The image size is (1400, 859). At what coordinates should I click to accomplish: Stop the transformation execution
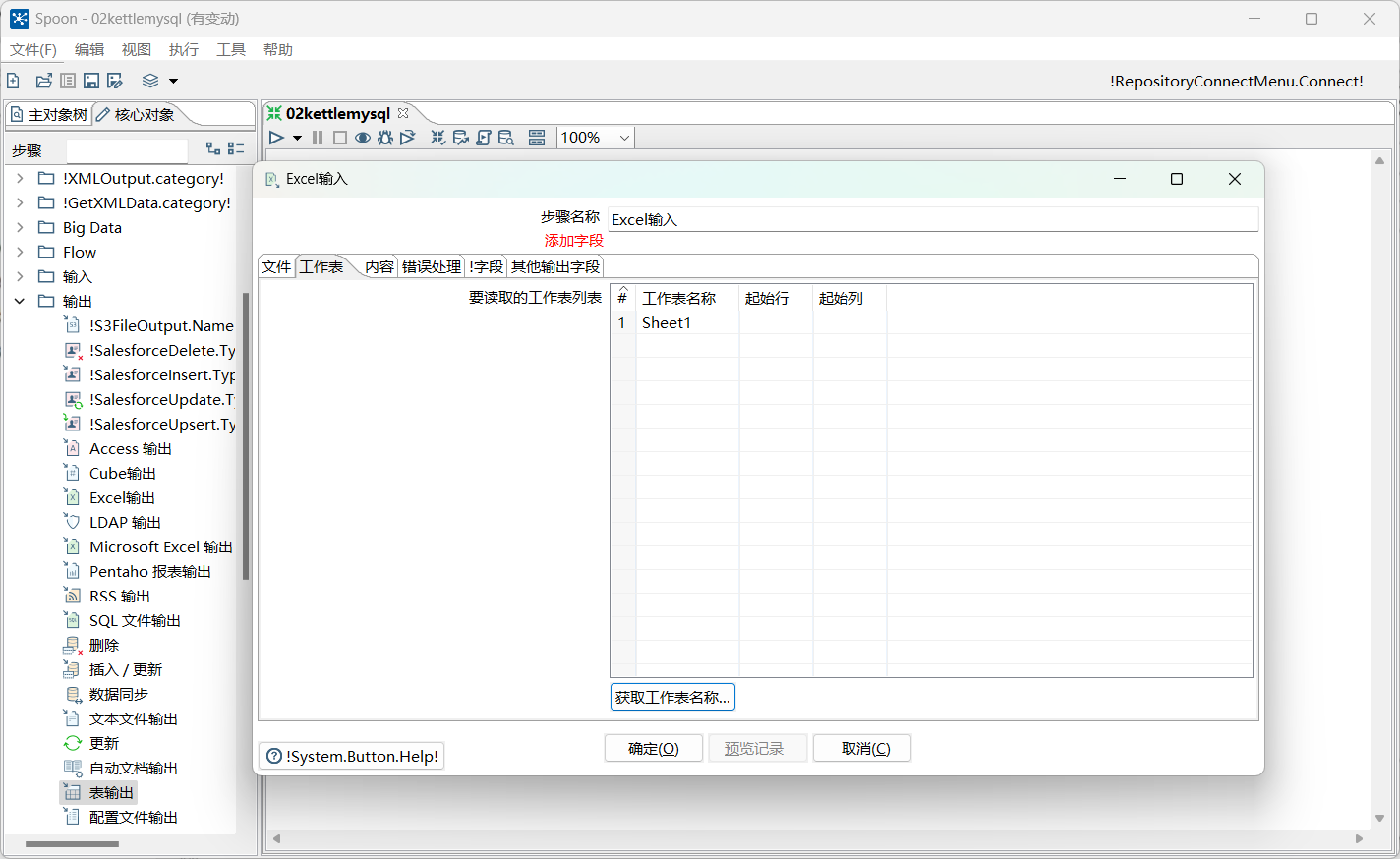click(x=338, y=138)
